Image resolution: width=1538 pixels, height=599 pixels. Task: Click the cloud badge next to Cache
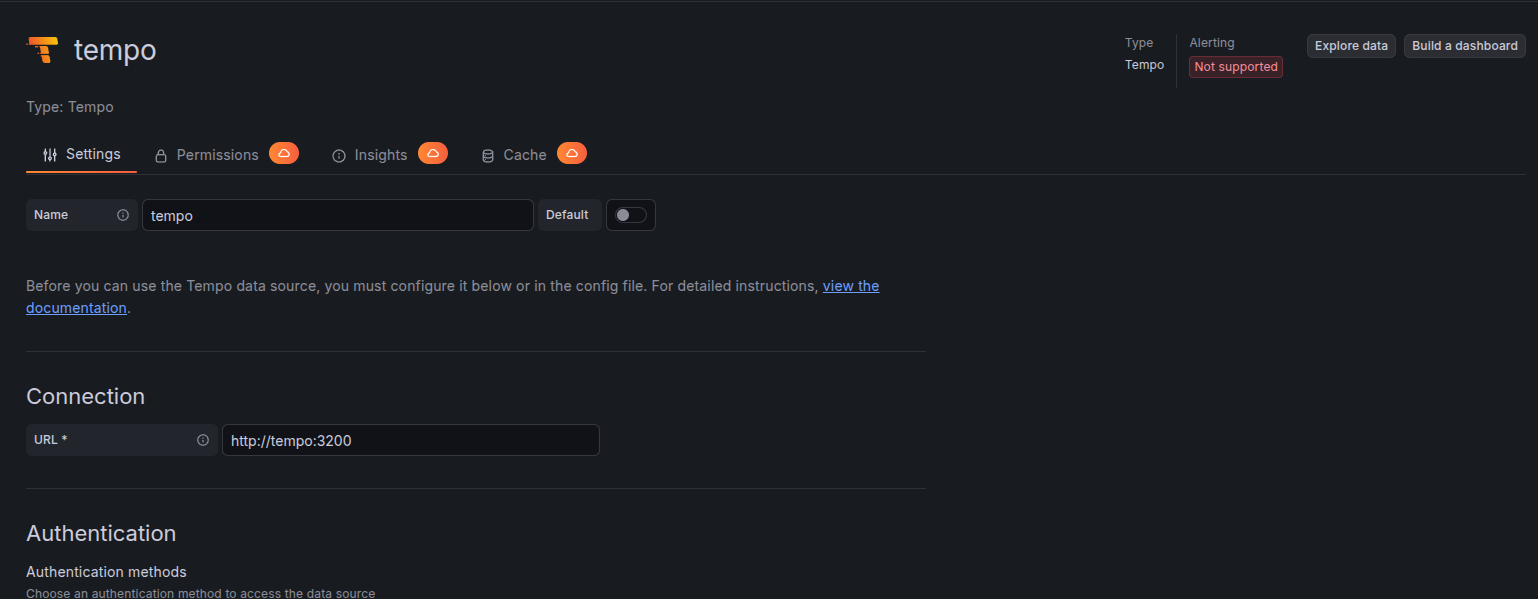coord(571,153)
